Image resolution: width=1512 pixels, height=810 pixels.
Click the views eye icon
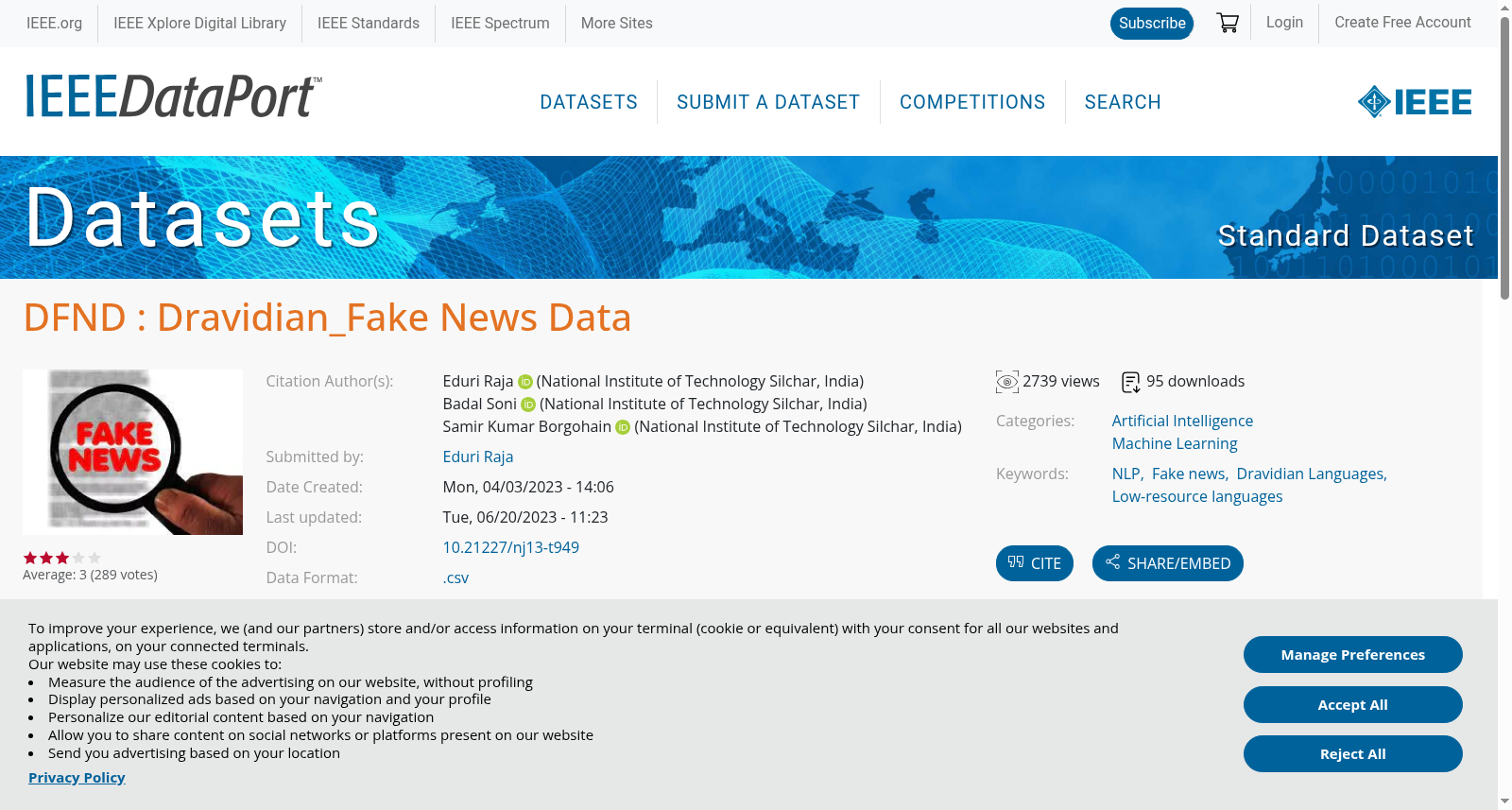coord(1007,382)
